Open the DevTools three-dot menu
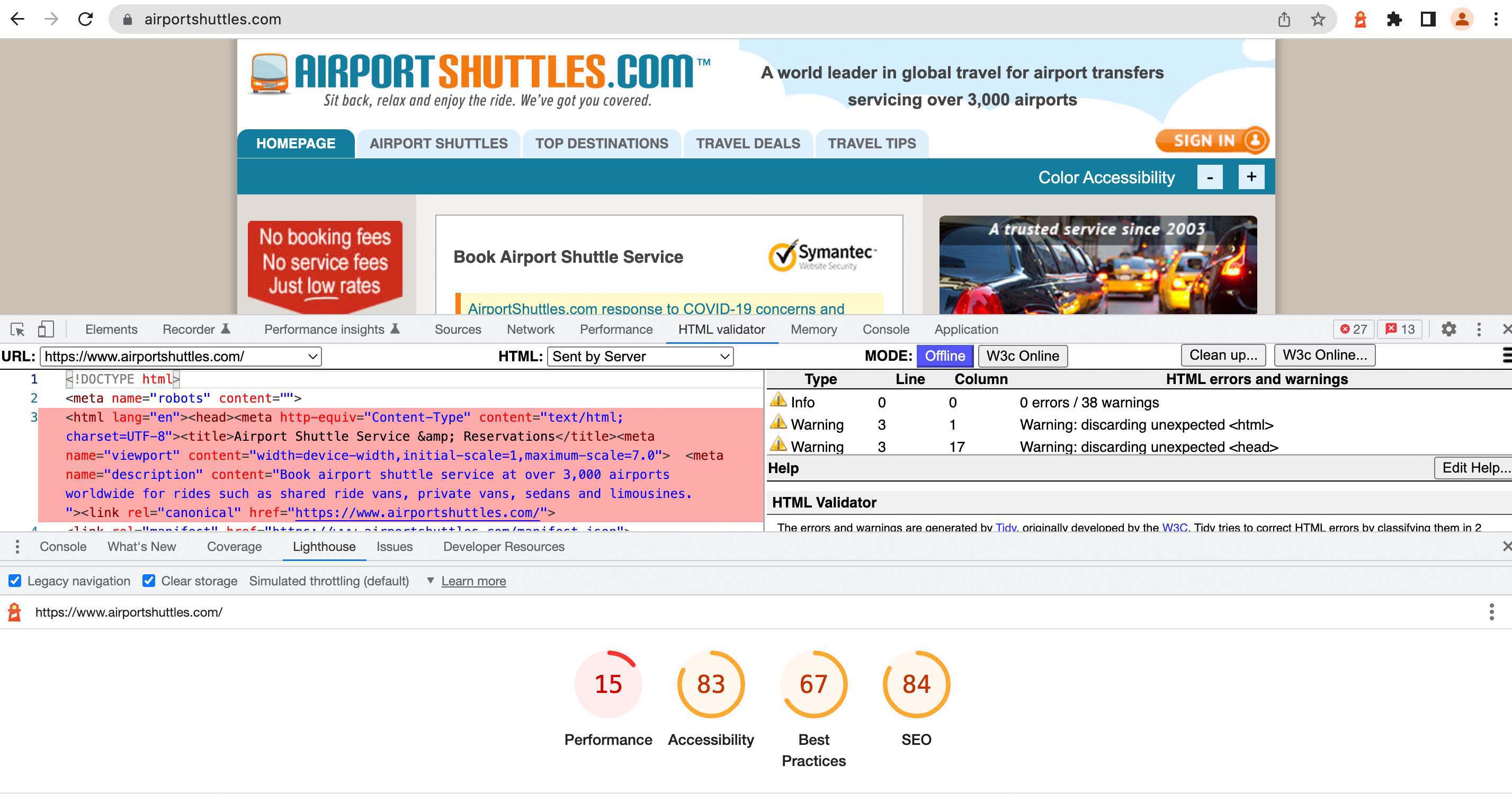The height and width of the screenshot is (810, 1512). pos(1479,330)
